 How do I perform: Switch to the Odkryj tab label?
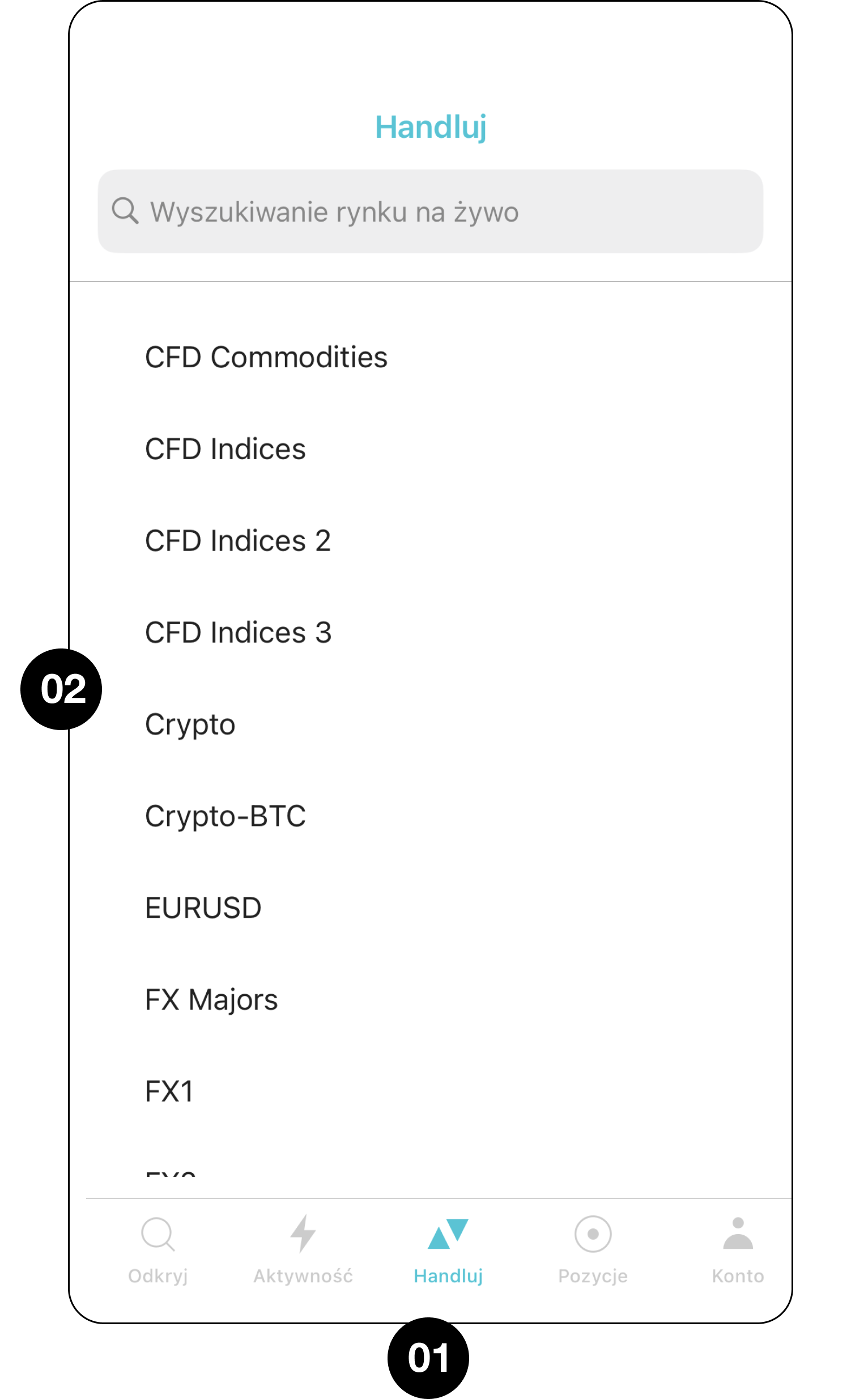coord(158,1276)
